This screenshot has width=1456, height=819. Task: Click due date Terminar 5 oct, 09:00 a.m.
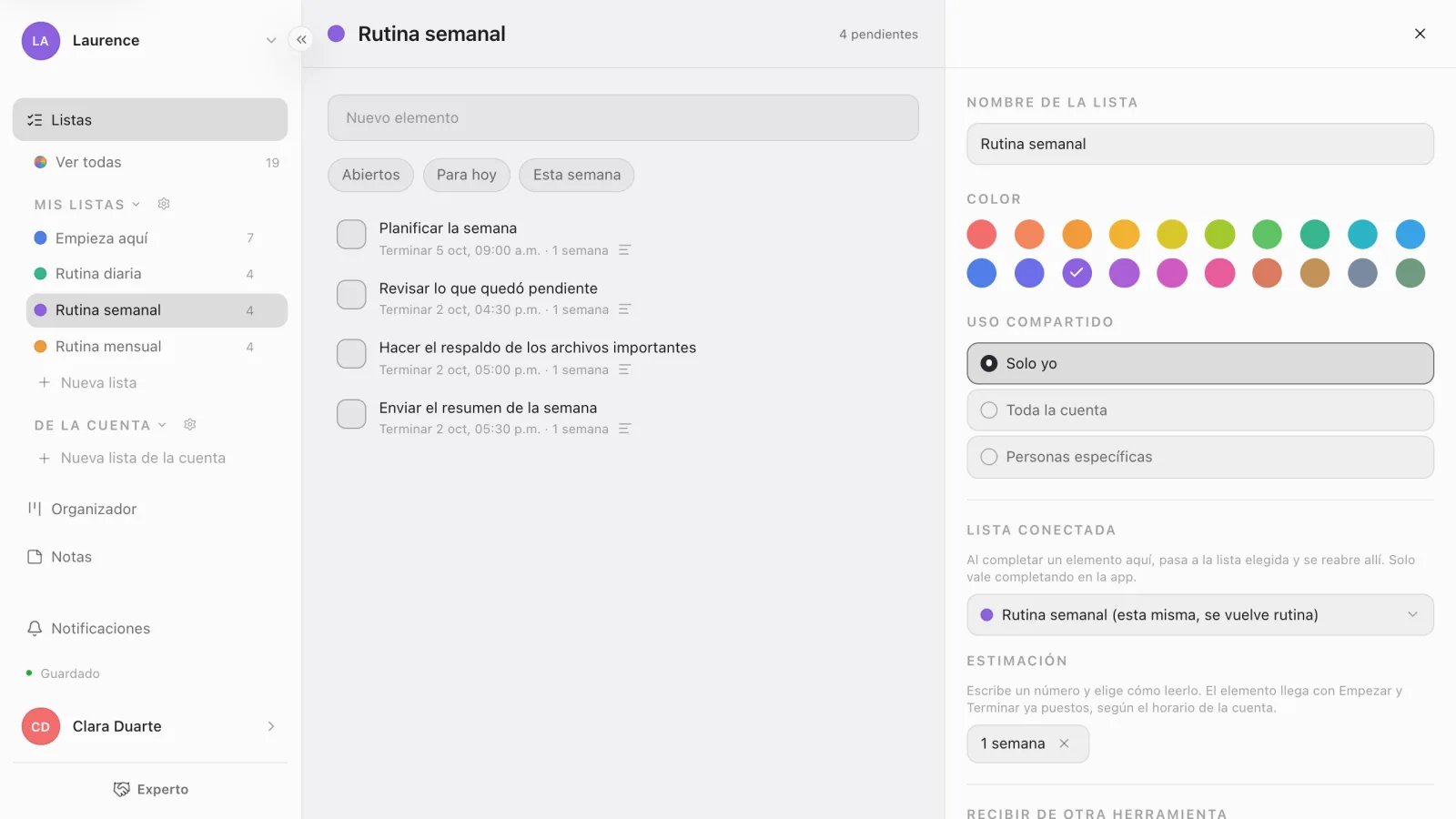(460, 250)
